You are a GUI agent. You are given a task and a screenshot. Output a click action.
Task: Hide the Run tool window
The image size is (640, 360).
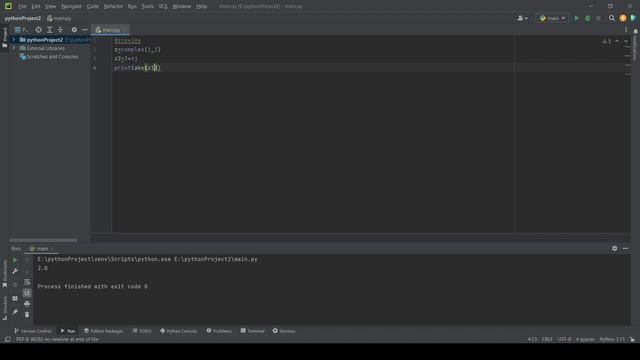coord(625,248)
